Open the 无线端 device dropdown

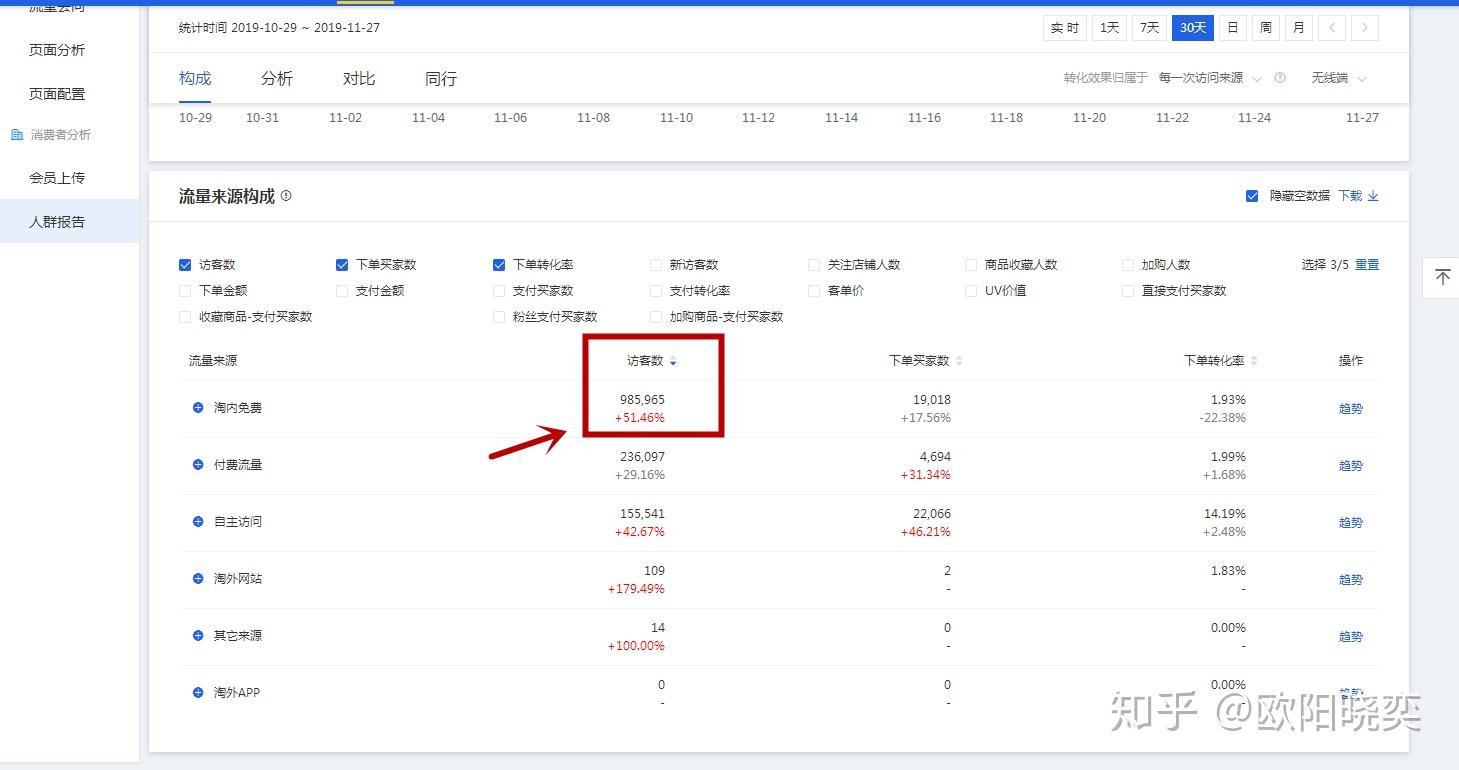(1339, 78)
